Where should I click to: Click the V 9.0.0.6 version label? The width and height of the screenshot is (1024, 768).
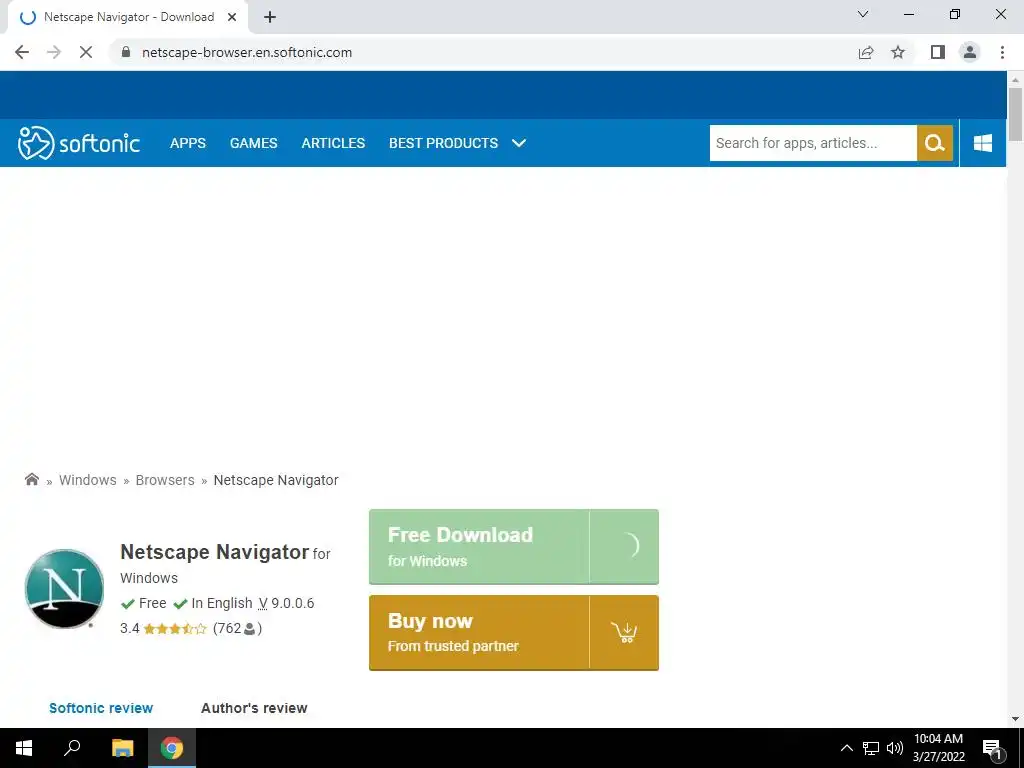coord(286,603)
